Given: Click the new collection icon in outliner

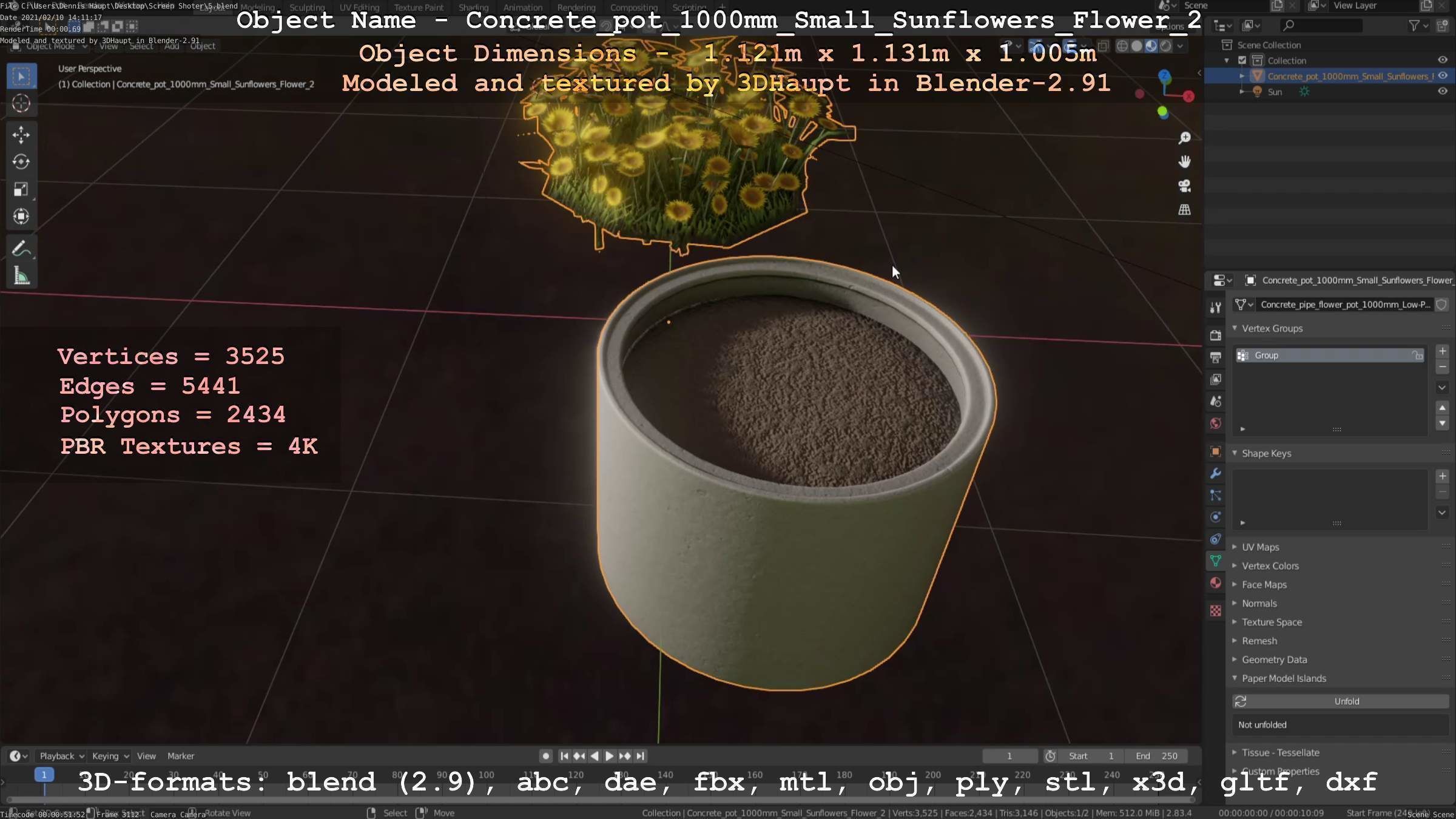Looking at the screenshot, I should 1442,25.
